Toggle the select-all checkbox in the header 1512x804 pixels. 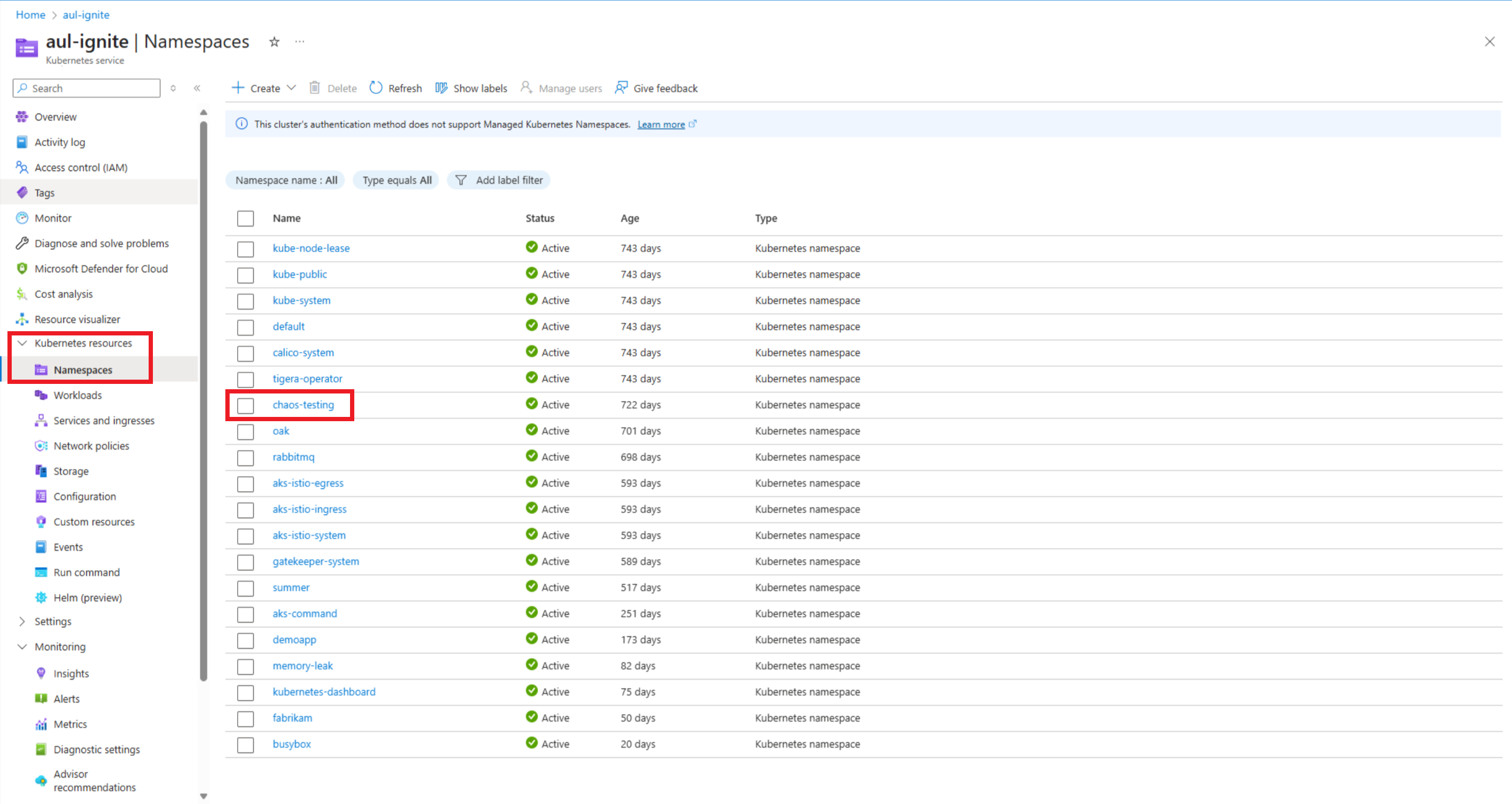click(246, 219)
